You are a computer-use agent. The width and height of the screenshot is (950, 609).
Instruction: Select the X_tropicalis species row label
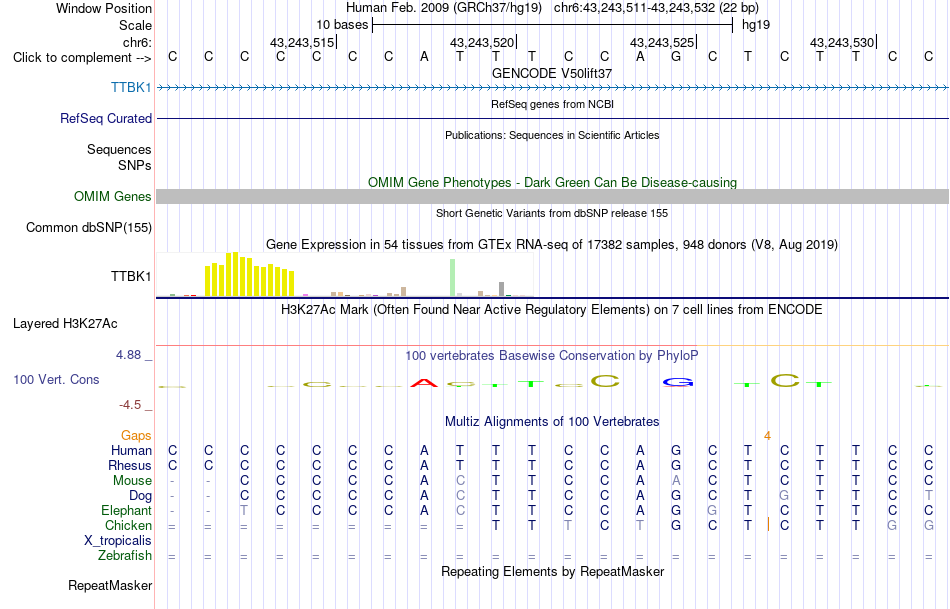[118, 541]
